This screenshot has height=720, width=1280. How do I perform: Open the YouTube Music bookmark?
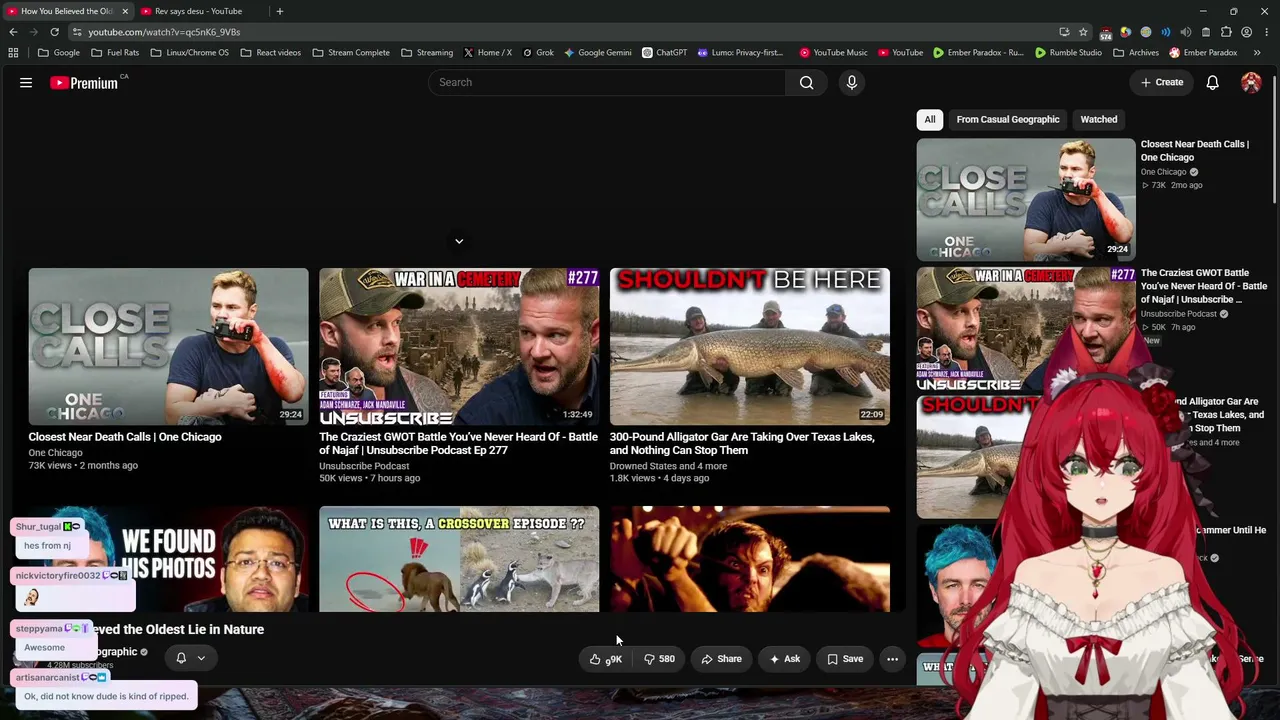click(833, 53)
